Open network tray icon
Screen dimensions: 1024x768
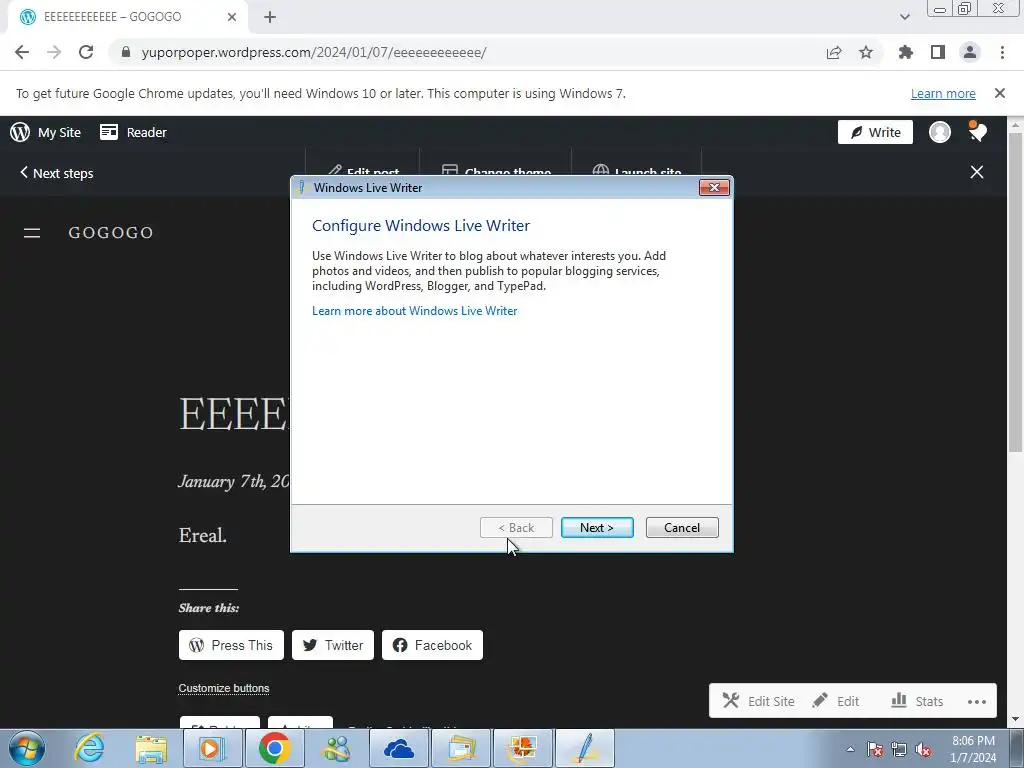click(x=899, y=749)
